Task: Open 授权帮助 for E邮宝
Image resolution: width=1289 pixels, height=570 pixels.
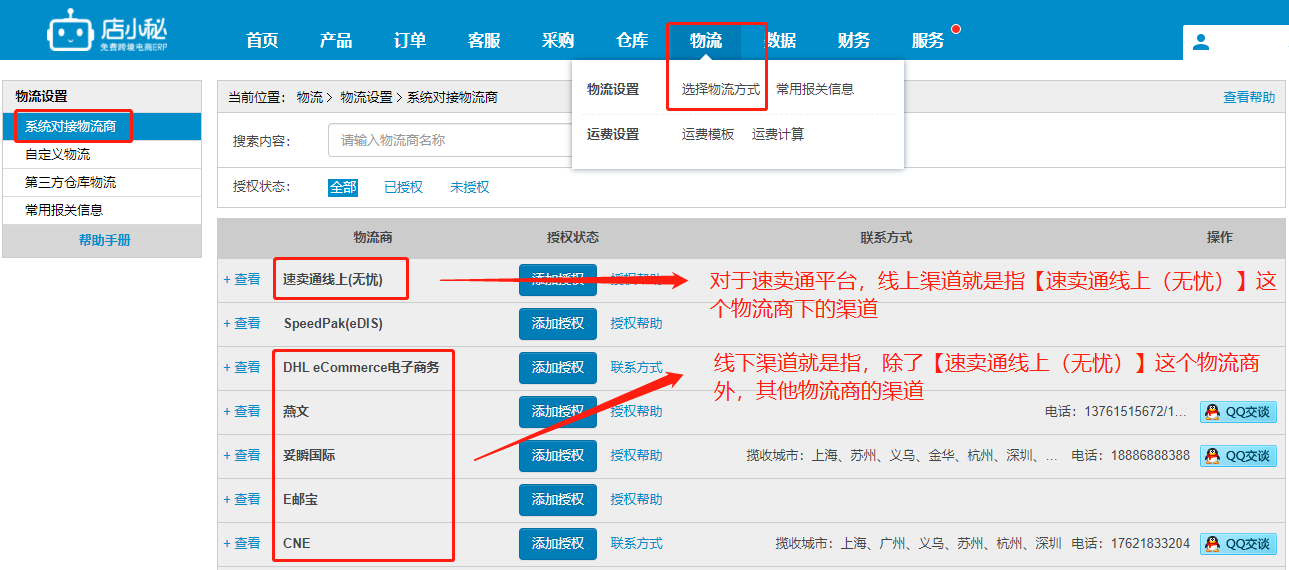Action: pyautogui.click(x=636, y=500)
